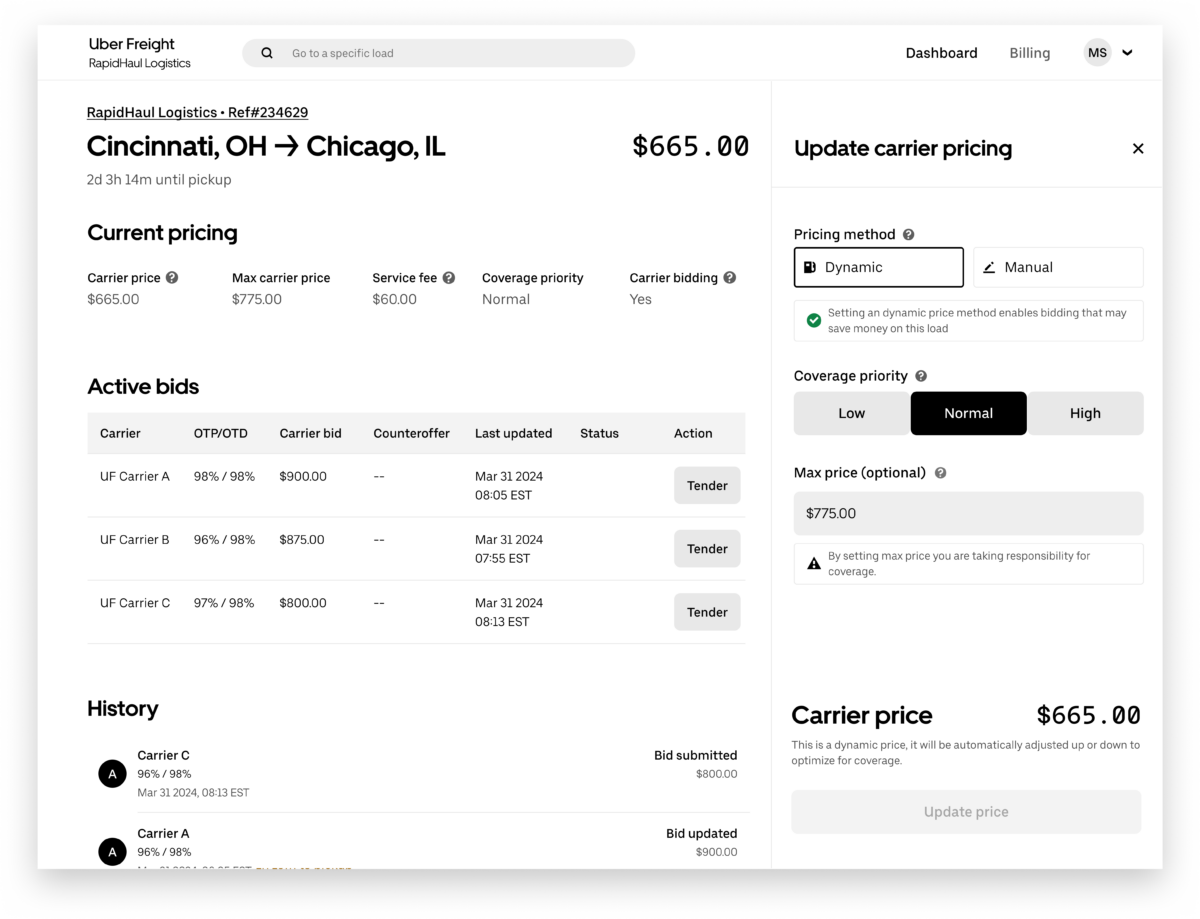Click the Coverage priority help icon in panel
This screenshot has height=919, width=1200.
921,376
